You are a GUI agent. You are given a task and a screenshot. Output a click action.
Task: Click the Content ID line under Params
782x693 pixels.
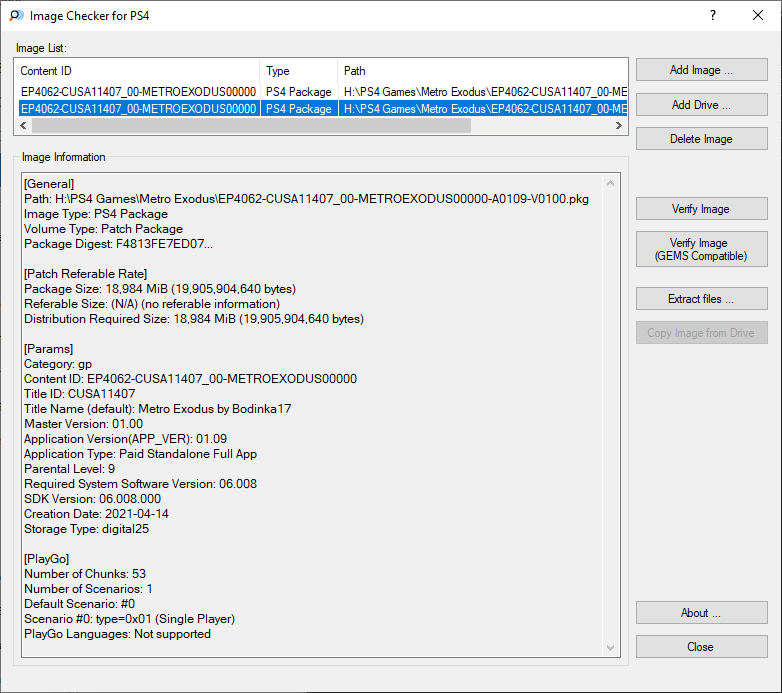pyautogui.click(x=191, y=379)
